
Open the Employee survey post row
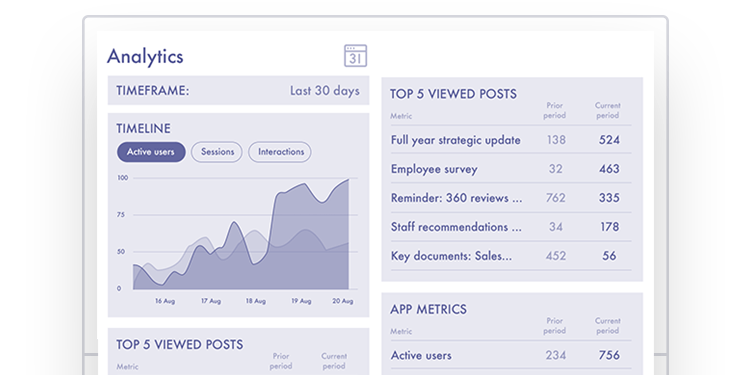(x=511, y=169)
